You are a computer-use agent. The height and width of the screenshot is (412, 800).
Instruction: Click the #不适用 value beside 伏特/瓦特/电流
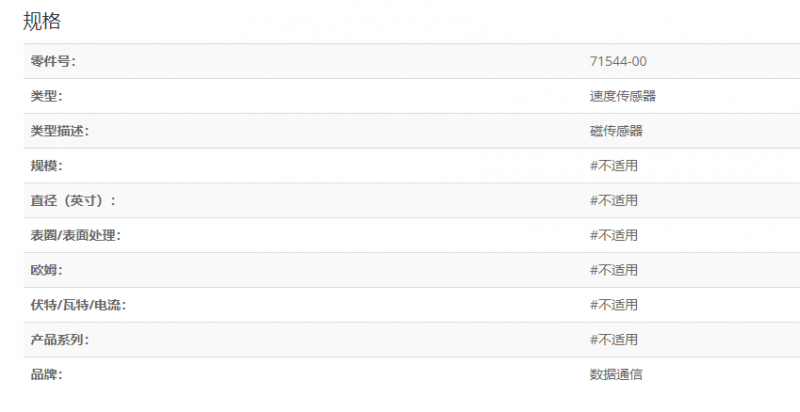tap(614, 305)
